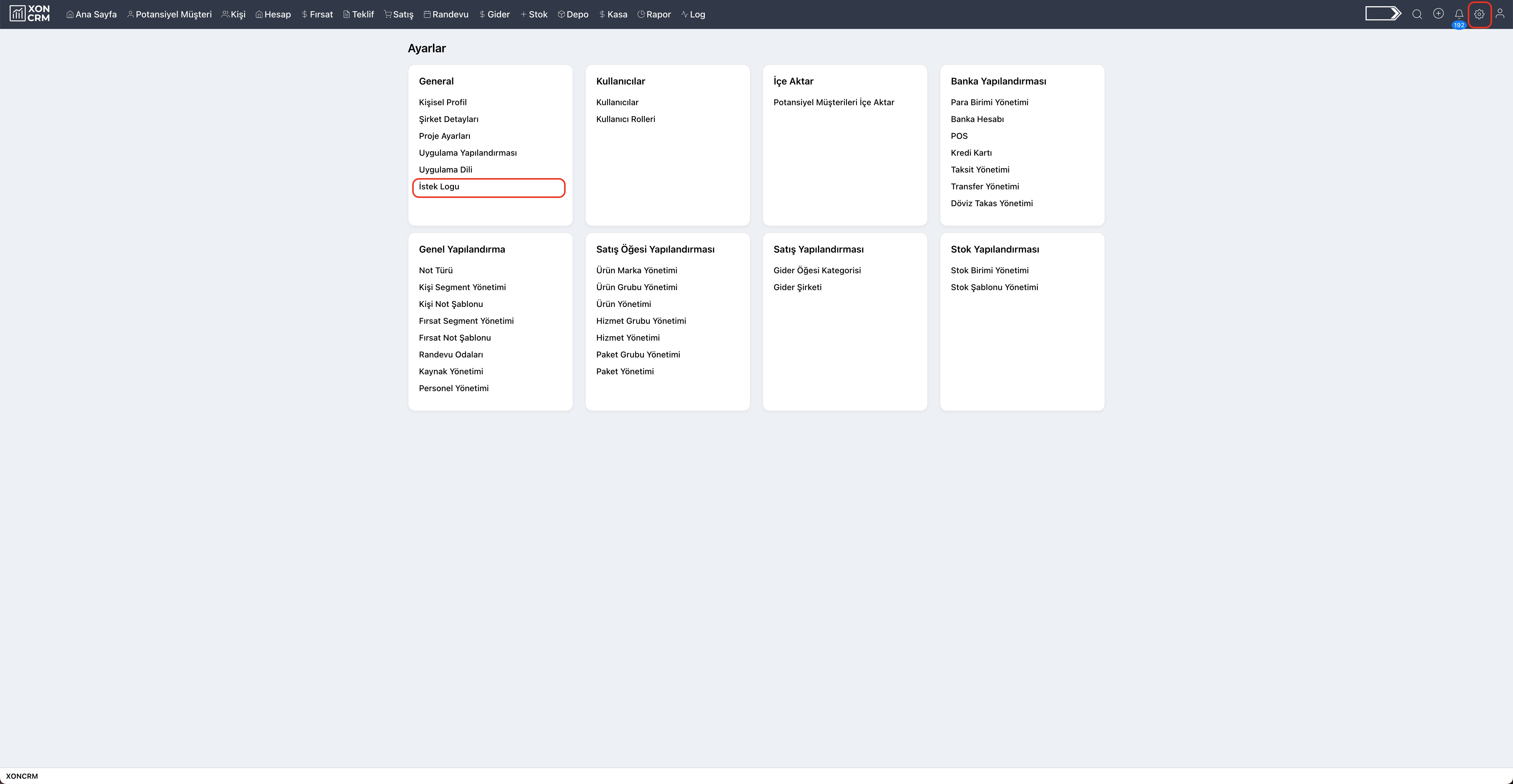Go to Paket Yönetimi
The height and width of the screenshot is (784, 1513).
625,372
